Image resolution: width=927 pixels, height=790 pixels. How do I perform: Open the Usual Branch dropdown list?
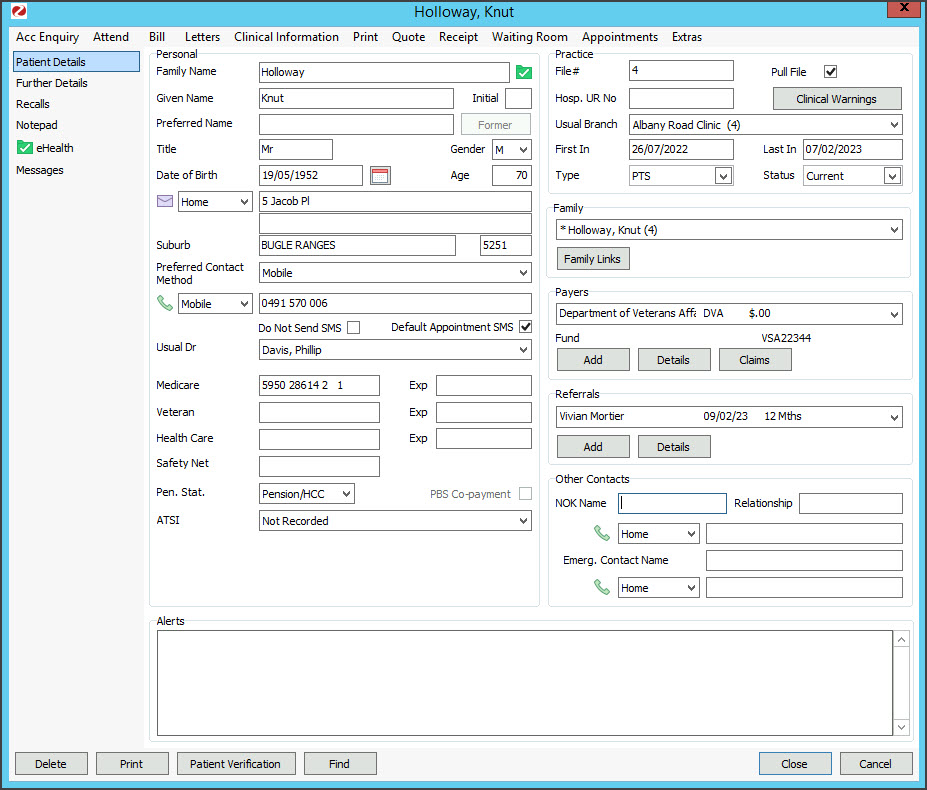(x=893, y=126)
